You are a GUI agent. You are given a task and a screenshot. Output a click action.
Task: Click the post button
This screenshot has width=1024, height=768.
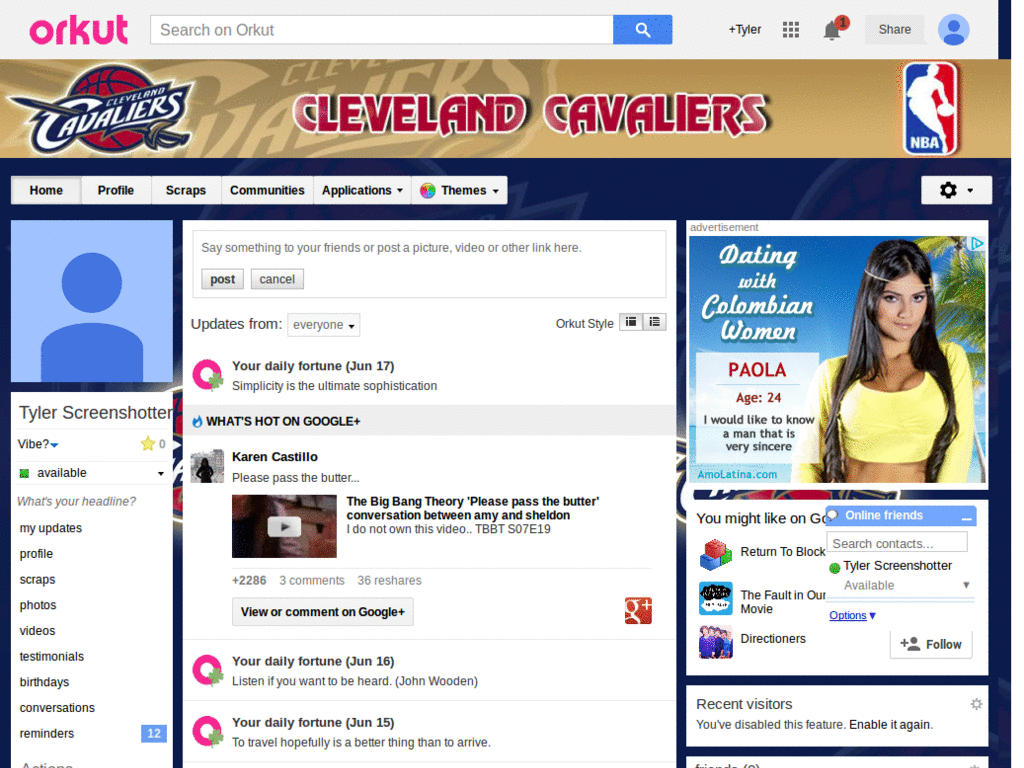[x=222, y=280]
